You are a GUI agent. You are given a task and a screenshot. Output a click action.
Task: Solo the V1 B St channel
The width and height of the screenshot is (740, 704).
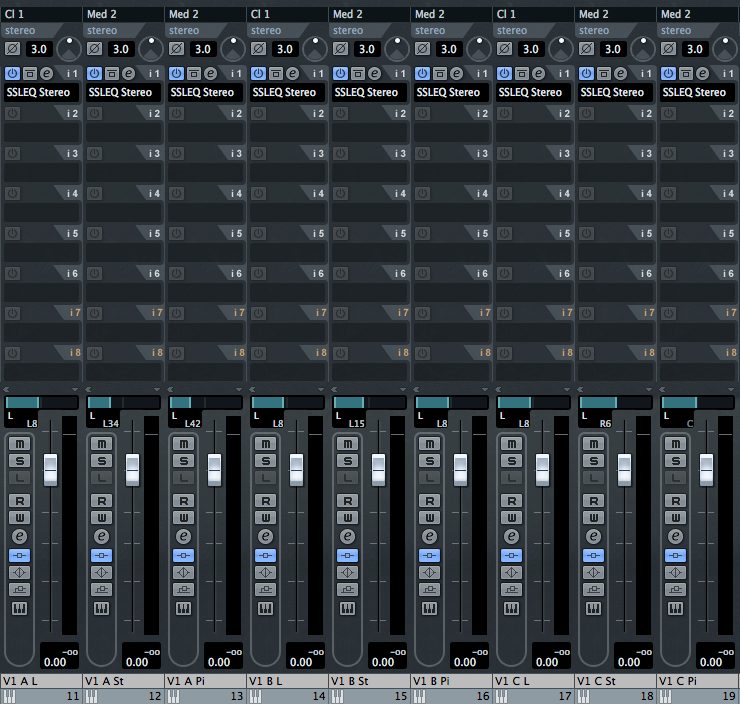[x=347, y=460]
